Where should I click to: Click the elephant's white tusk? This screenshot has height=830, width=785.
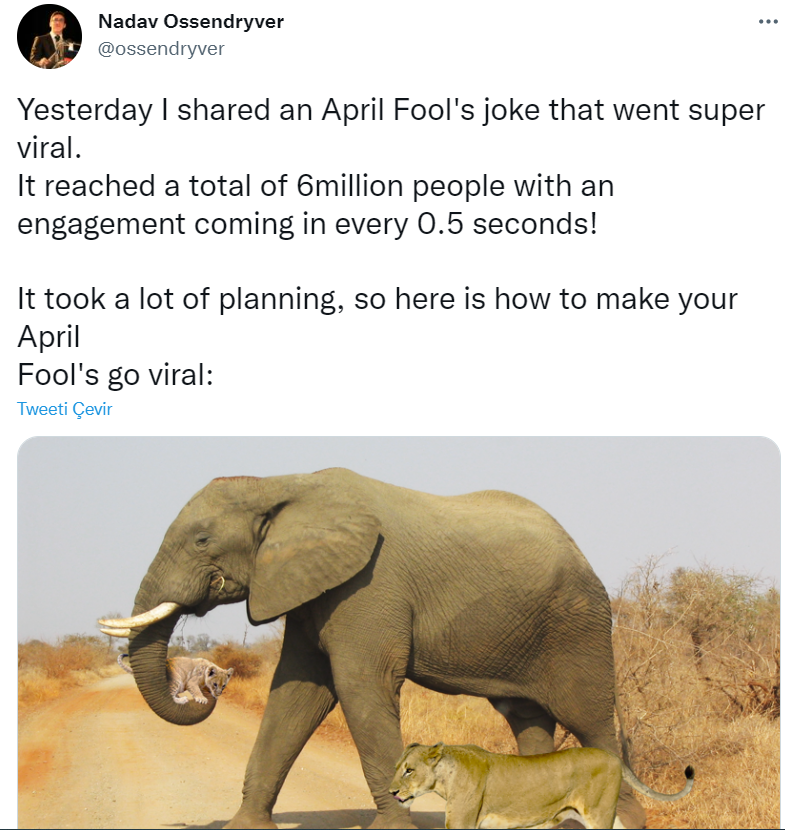[x=140, y=617]
